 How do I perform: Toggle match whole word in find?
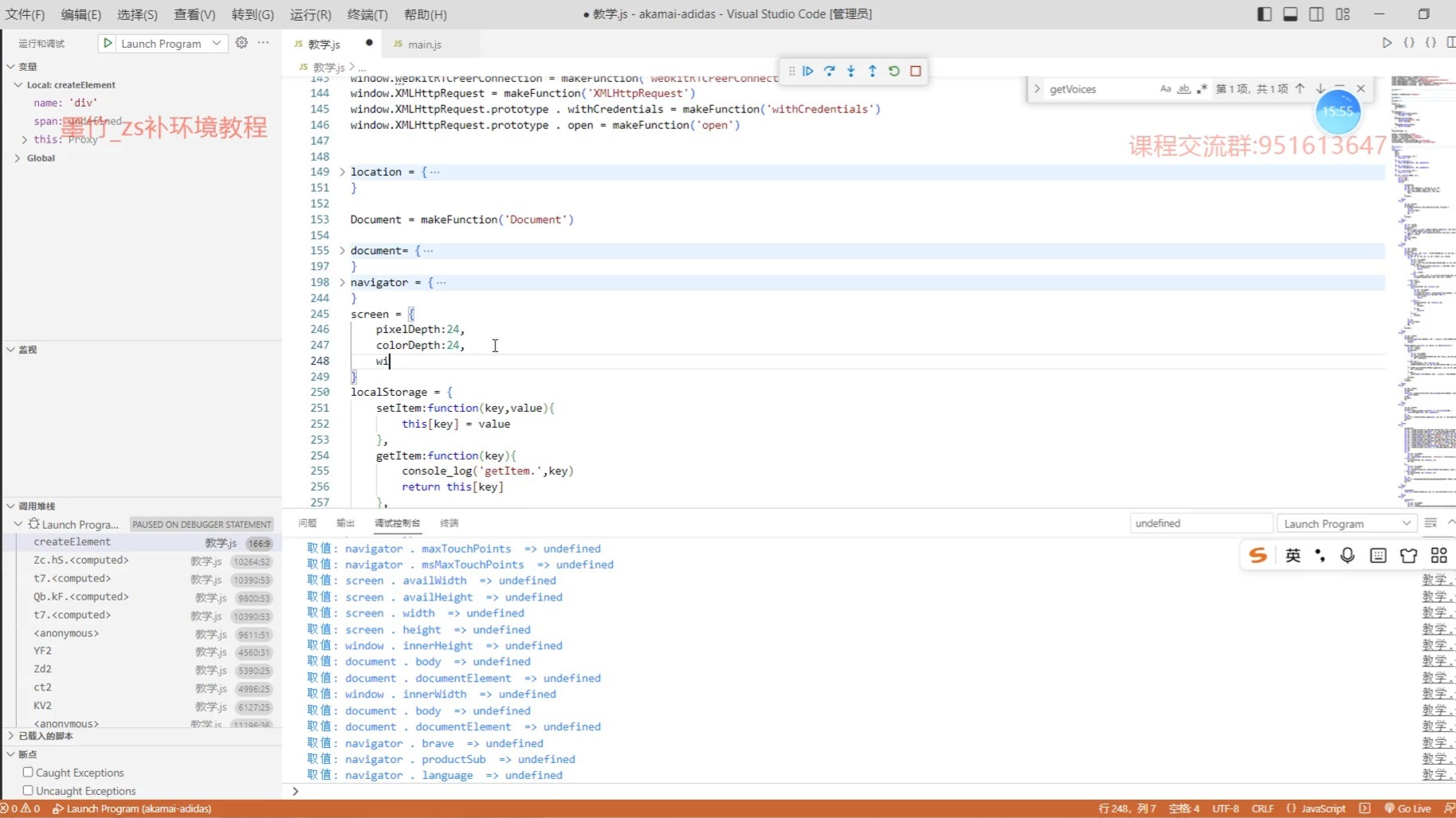(x=1184, y=88)
